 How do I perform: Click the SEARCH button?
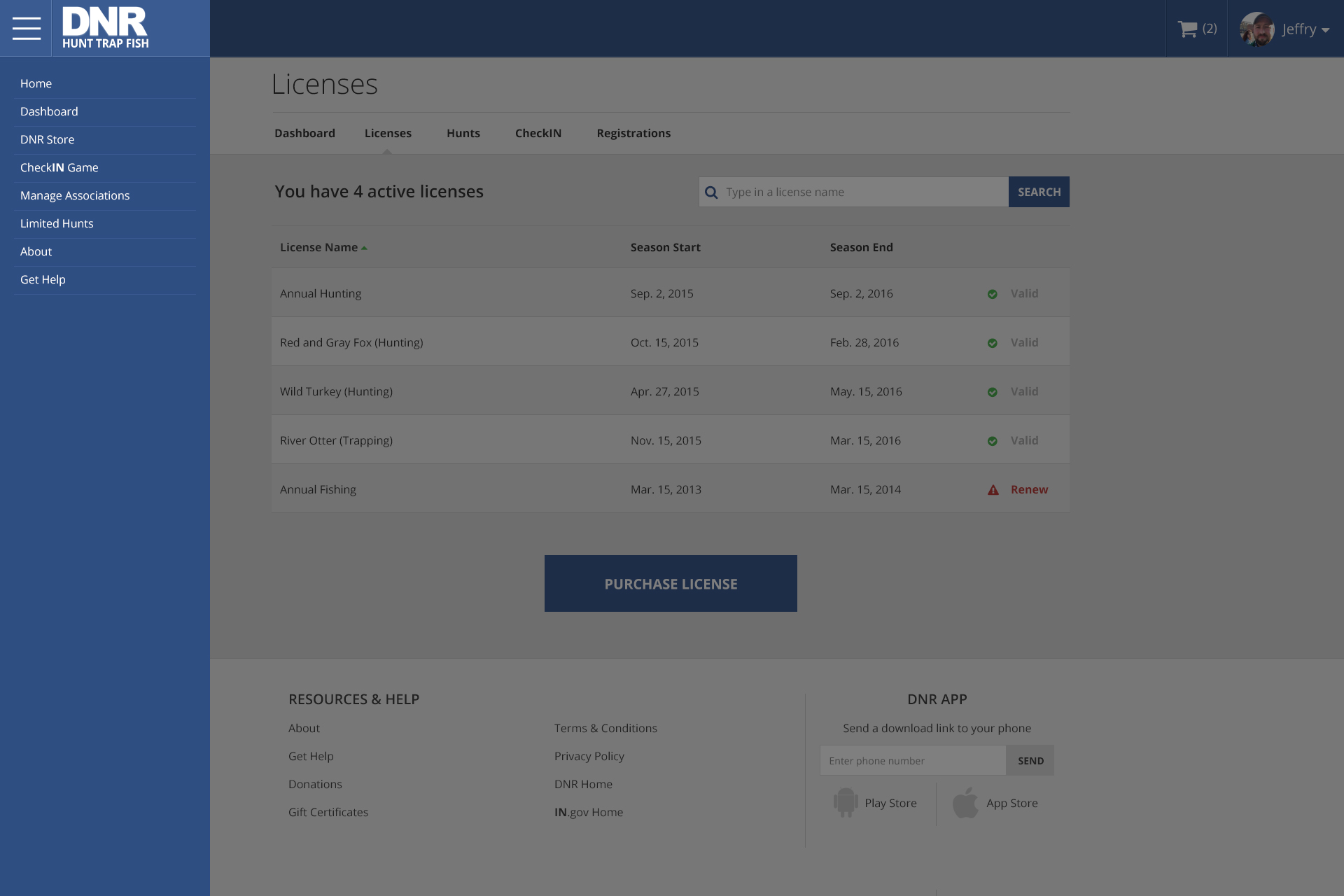pyautogui.click(x=1039, y=192)
